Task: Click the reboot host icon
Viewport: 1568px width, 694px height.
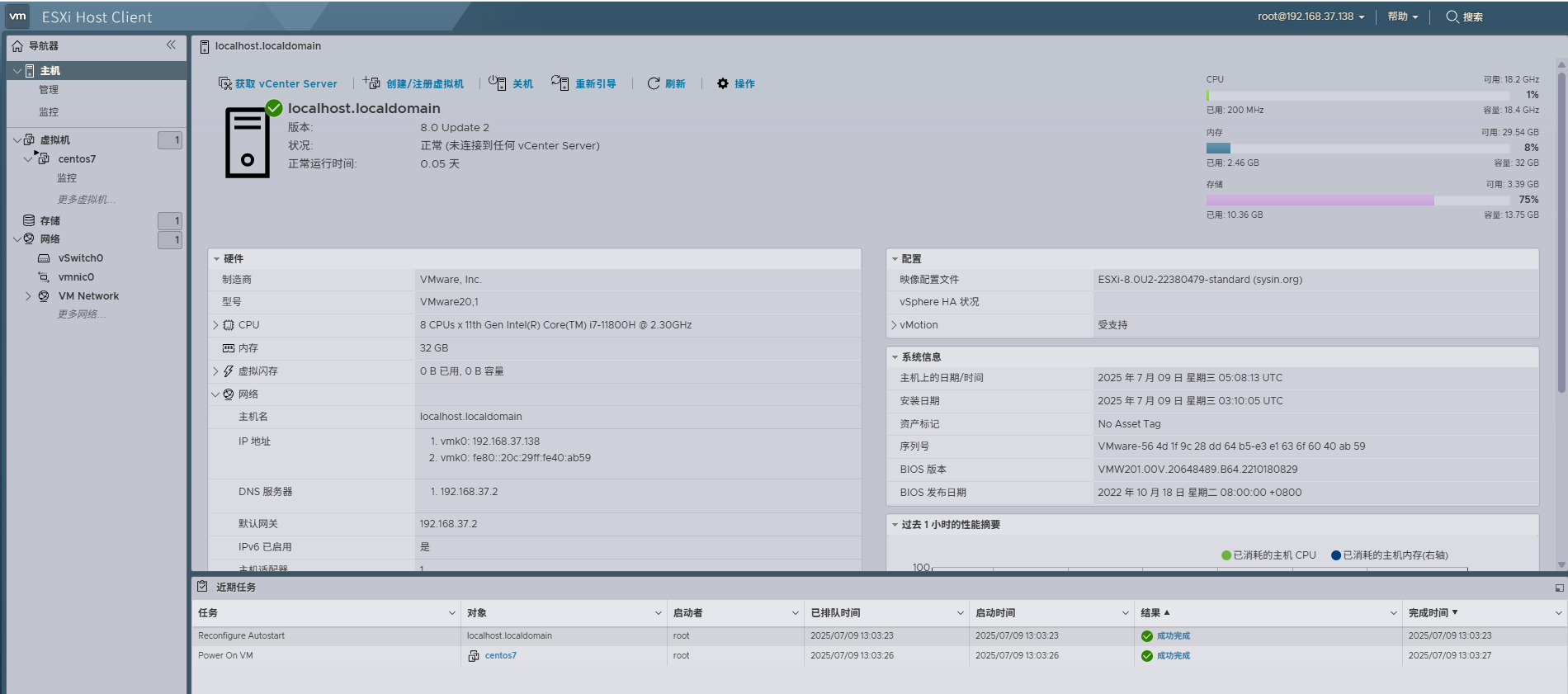Action: (x=560, y=83)
